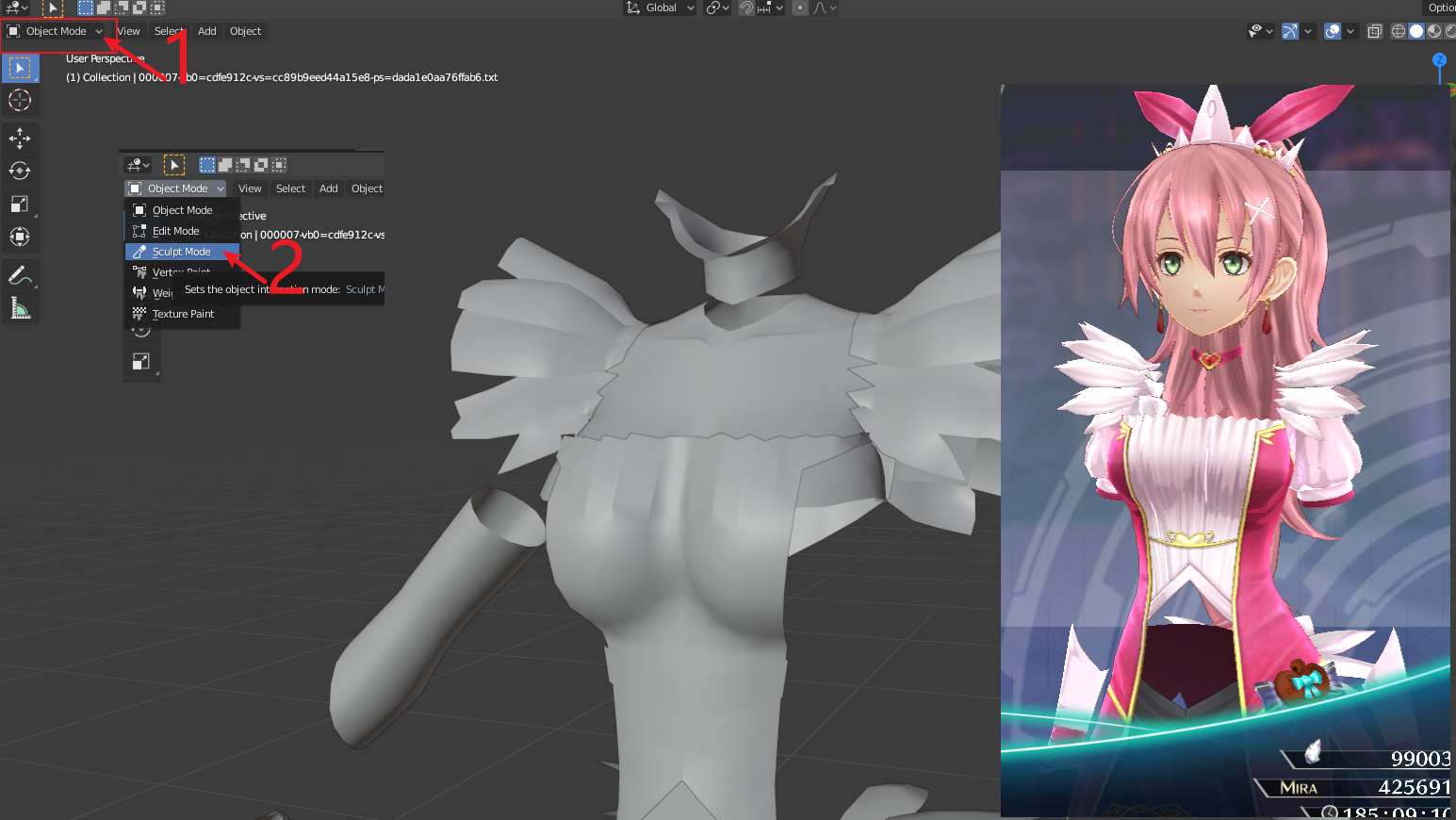The width and height of the screenshot is (1456, 820).
Task: Pick the Rotate tool in left toolbar
Action: point(20,171)
